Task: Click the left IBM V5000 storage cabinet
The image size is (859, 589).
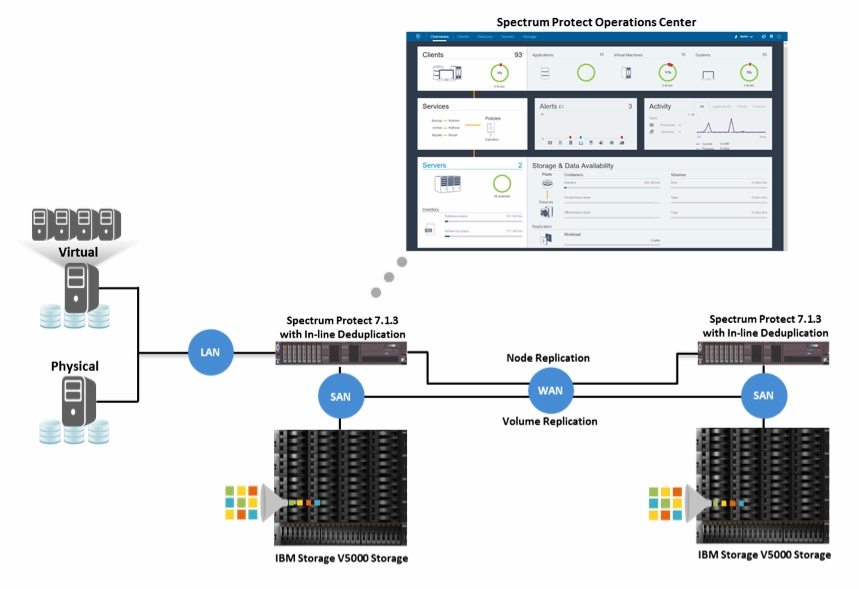Action: (340, 488)
